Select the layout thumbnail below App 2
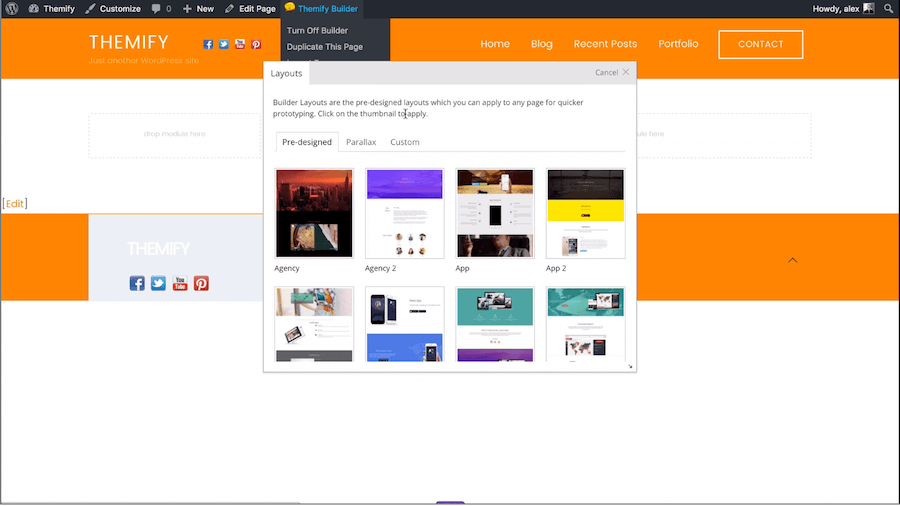The height and width of the screenshot is (506, 900). (585, 324)
